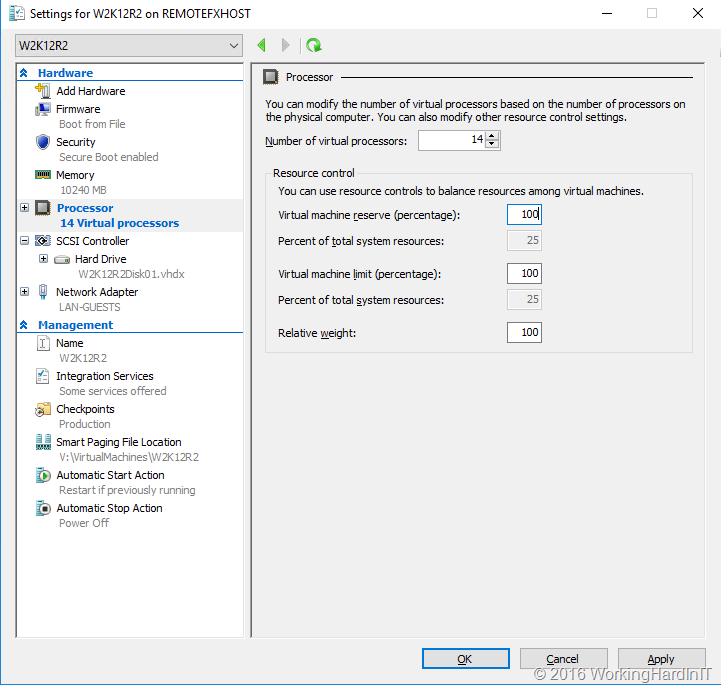721x685 pixels.
Task: Click the Network Adapter icon
Action: click(x=43, y=291)
